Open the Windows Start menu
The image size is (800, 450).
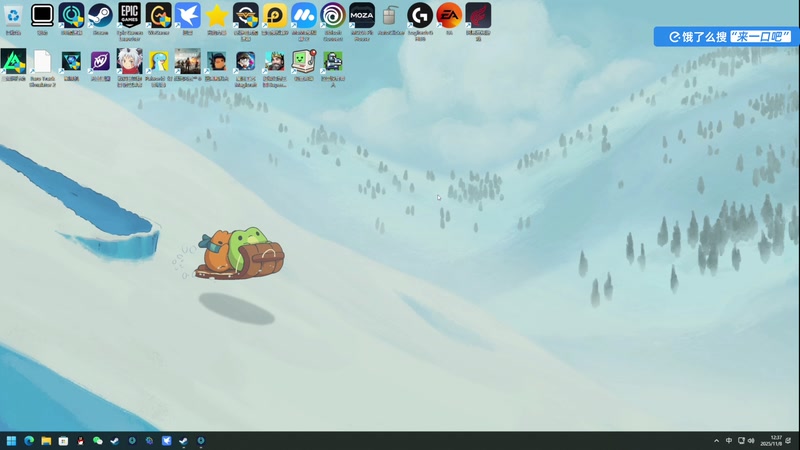tap(11, 441)
